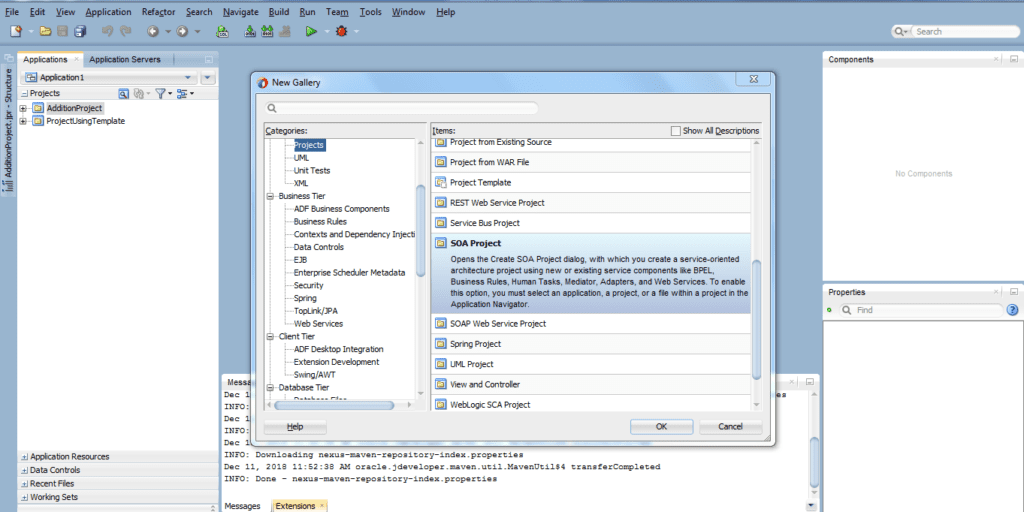This screenshot has width=1024, height=512.
Task: Open the Refactor menu
Action: pyautogui.click(x=159, y=12)
